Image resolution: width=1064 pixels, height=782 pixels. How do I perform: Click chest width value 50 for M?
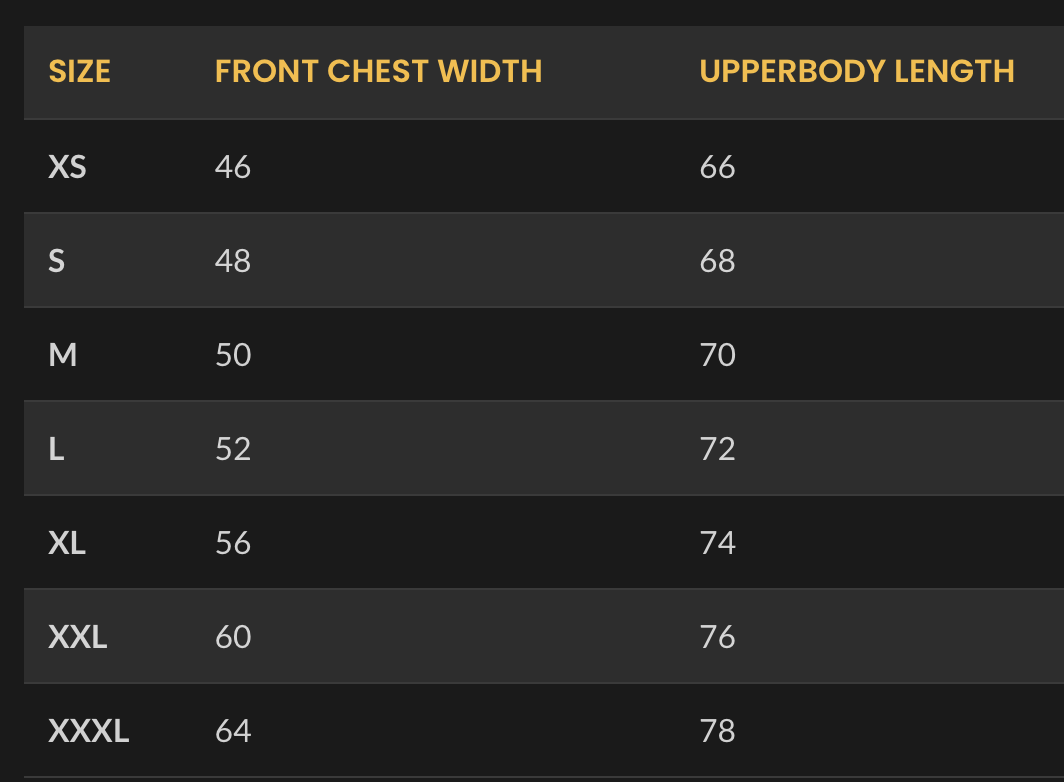coord(232,355)
